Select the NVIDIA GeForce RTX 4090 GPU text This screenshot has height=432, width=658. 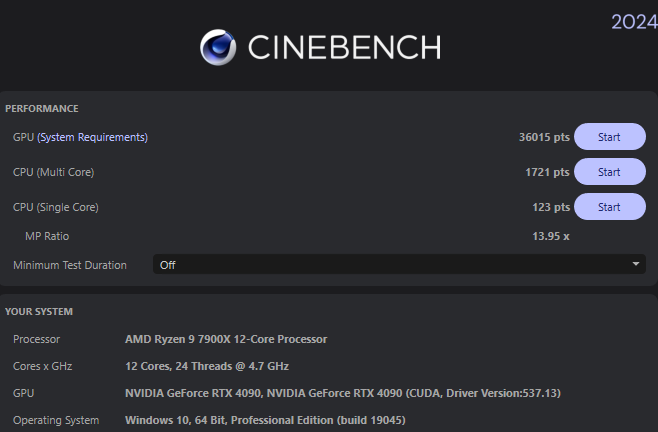pyautogui.click(x=343, y=393)
